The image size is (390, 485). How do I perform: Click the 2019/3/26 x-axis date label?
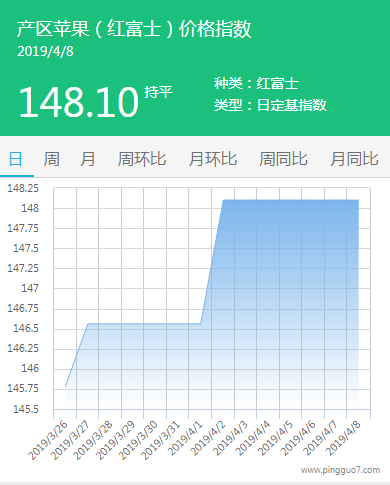tap(48, 440)
